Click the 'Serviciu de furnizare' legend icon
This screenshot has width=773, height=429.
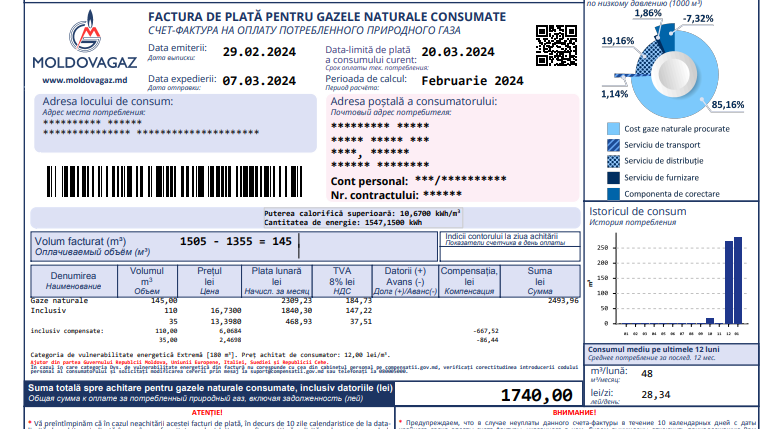coord(612,177)
